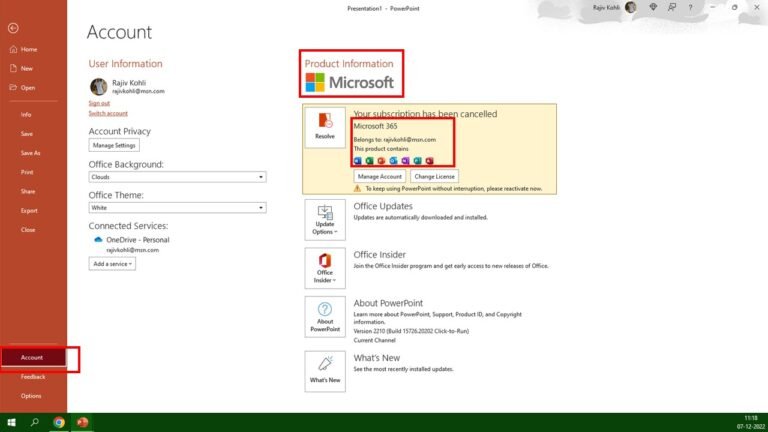The image size is (768, 432).
Task: Choose Save As from the sidebar
Action: 30,153
